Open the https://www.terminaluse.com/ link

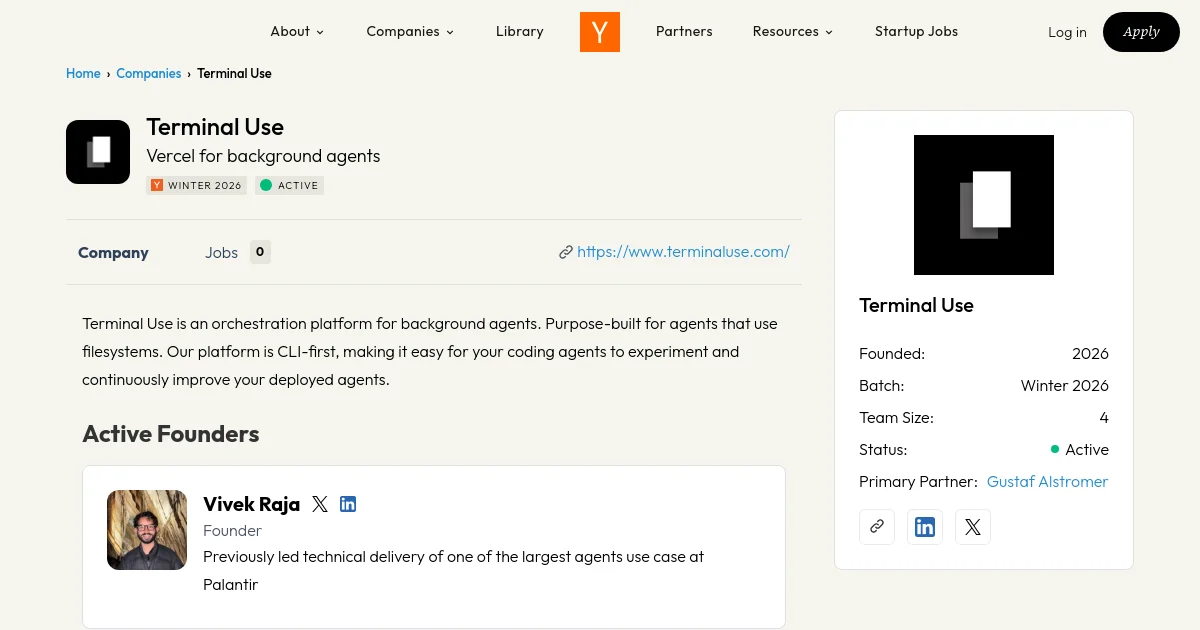(683, 252)
